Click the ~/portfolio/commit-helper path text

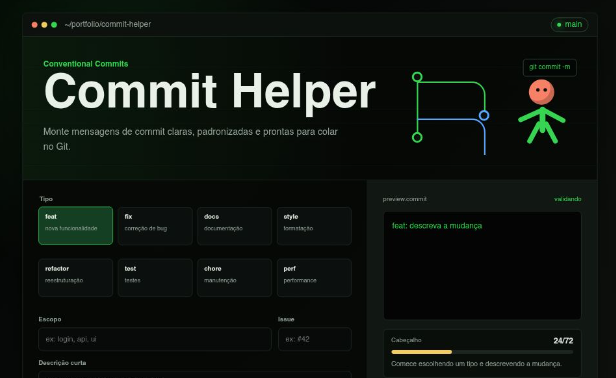(x=108, y=24)
